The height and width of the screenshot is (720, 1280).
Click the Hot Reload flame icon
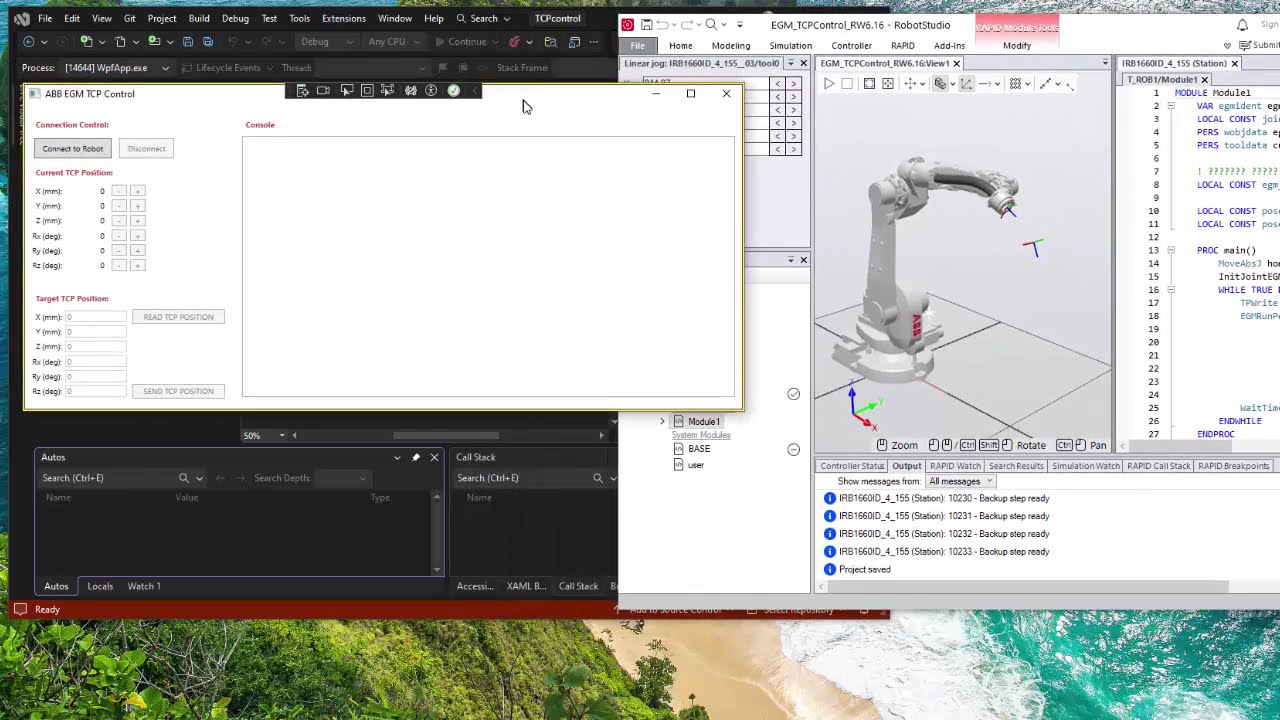tap(514, 42)
